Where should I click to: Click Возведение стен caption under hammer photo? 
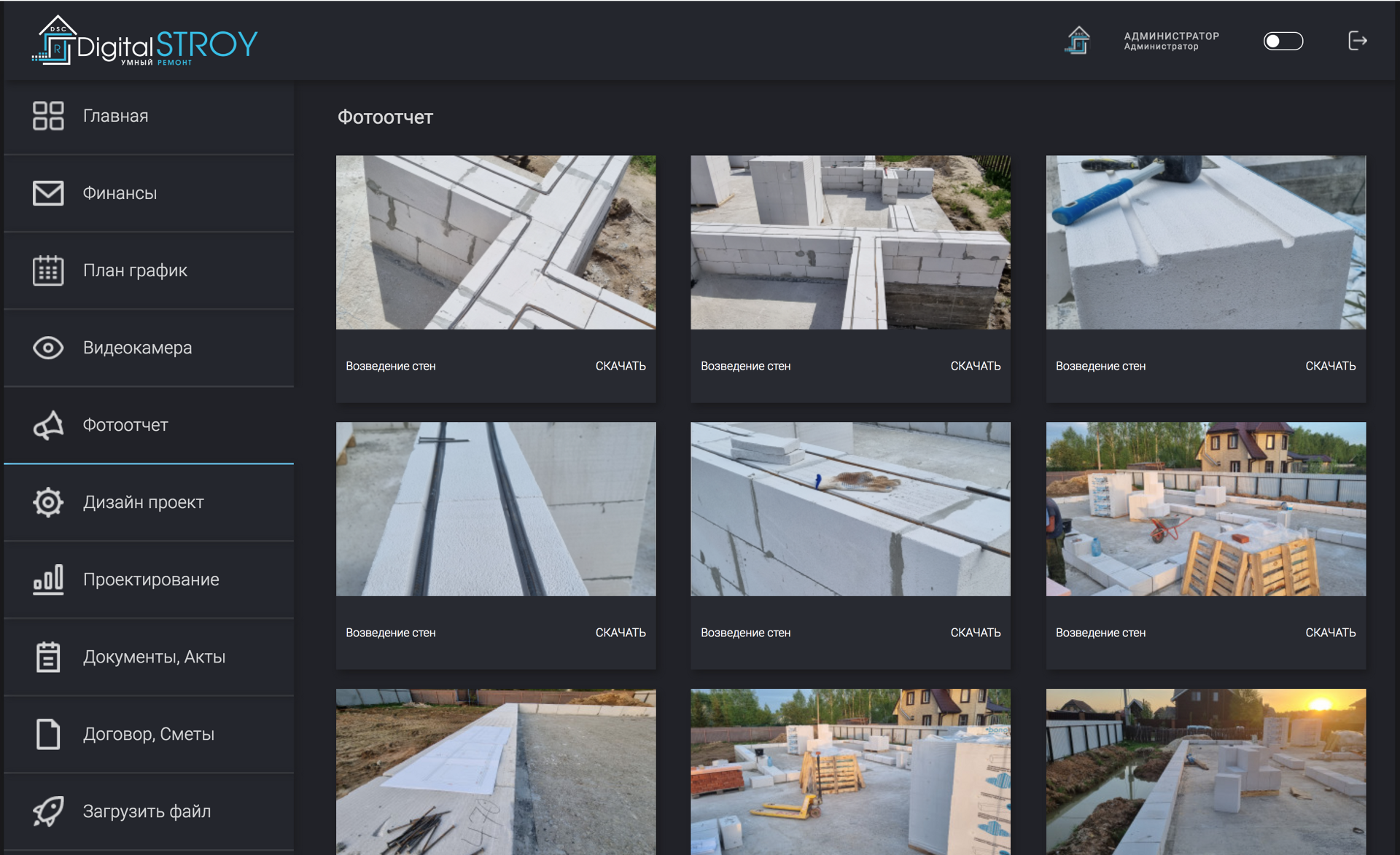(1100, 366)
